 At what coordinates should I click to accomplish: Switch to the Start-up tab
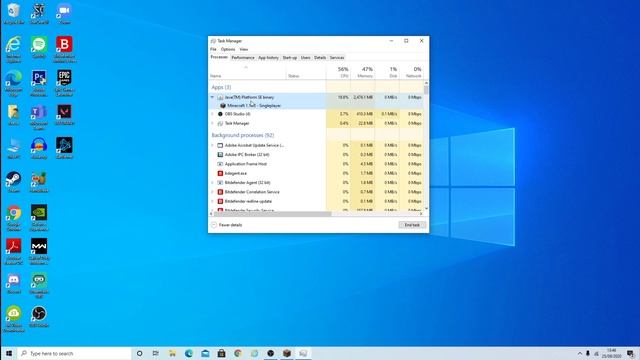pos(290,58)
